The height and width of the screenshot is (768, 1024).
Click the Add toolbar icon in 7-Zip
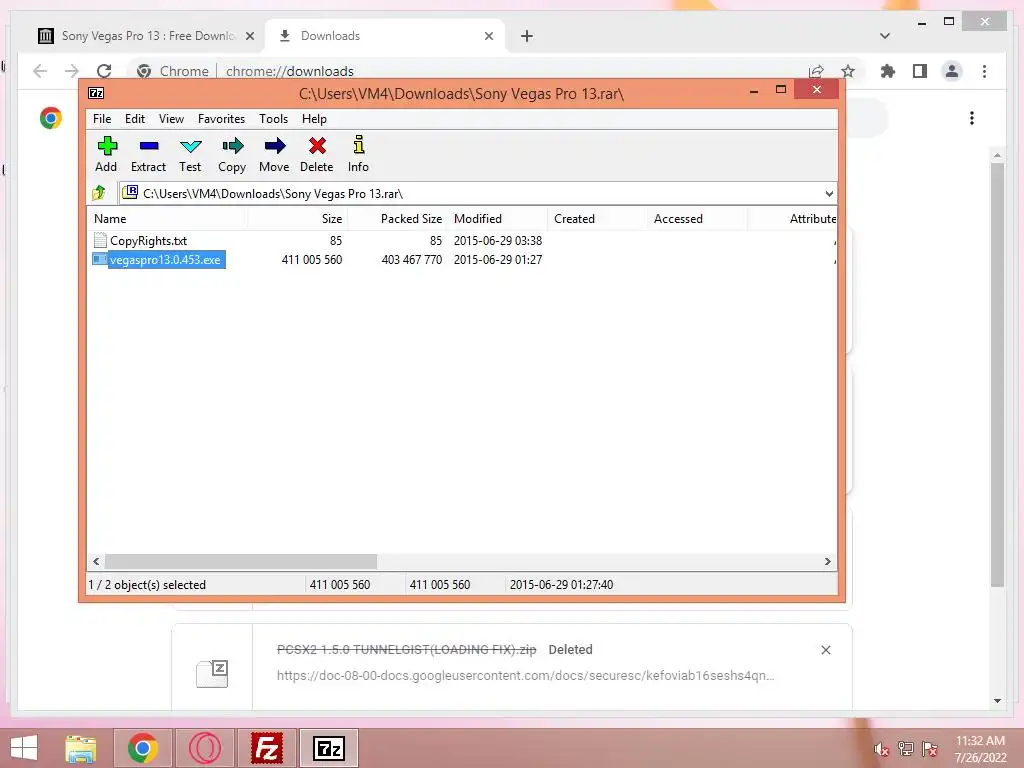(106, 154)
